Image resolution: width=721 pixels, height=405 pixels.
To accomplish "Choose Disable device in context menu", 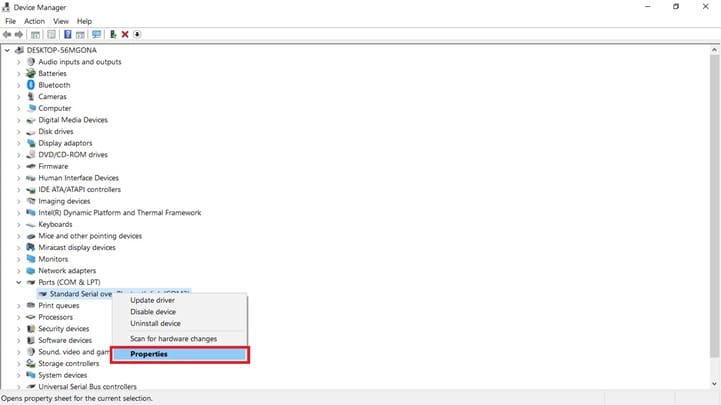I will pyautogui.click(x=154, y=312).
